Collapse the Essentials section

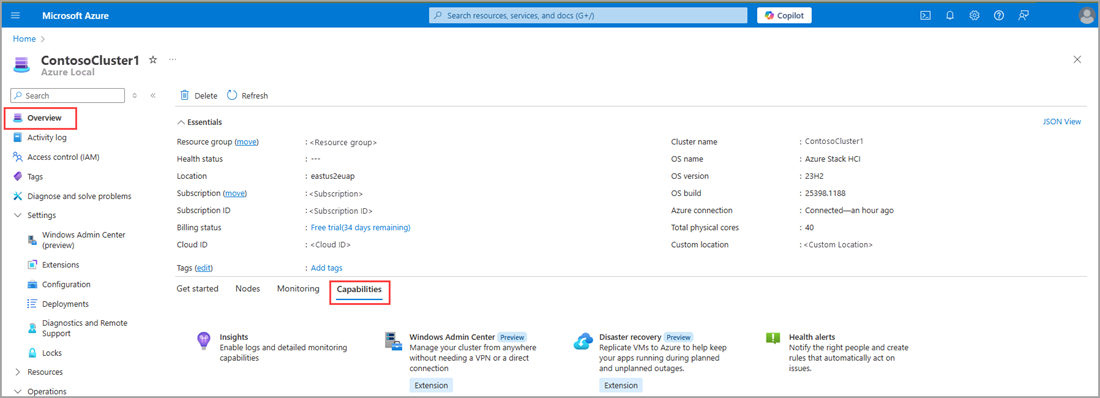pyautogui.click(x=200, y=122)
